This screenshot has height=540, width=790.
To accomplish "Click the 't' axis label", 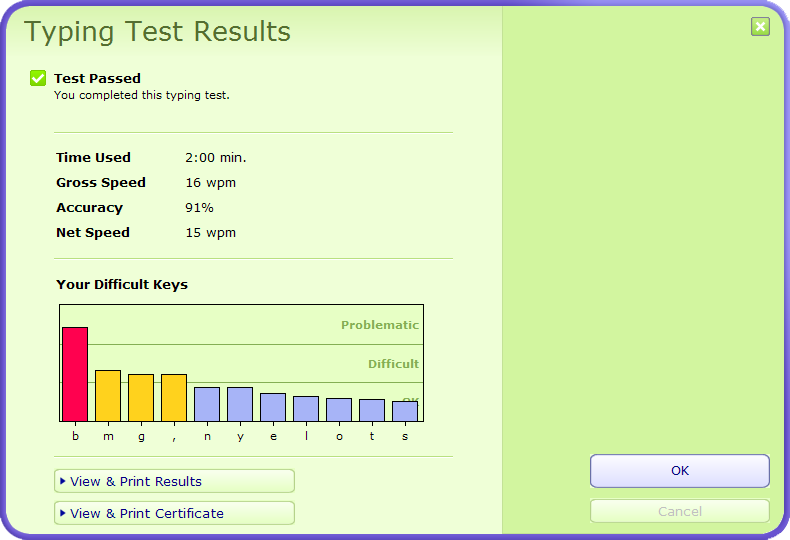I will click(x=372, y=436).
